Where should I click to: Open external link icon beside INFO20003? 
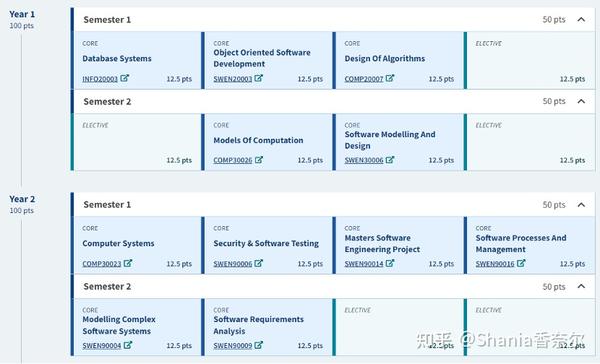pos(124,78)
